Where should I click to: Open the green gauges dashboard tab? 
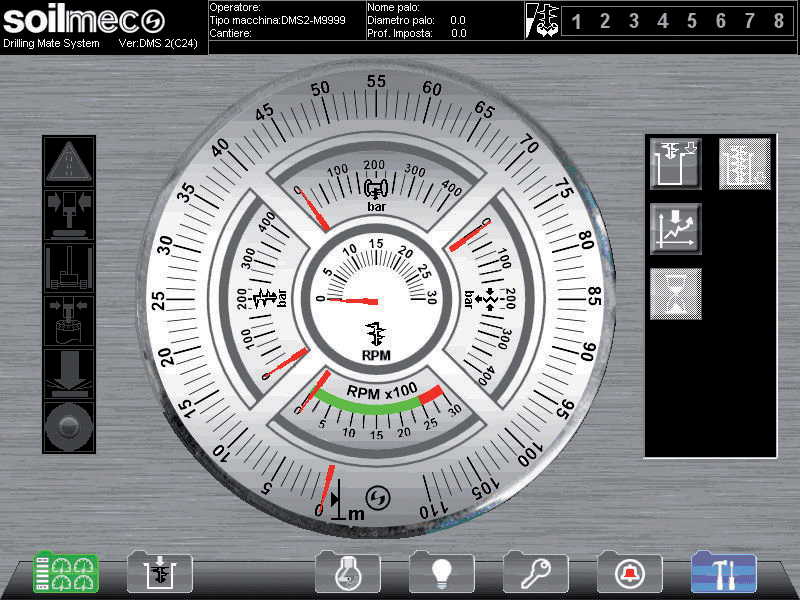pyautogui.click(x=67, y=573)
